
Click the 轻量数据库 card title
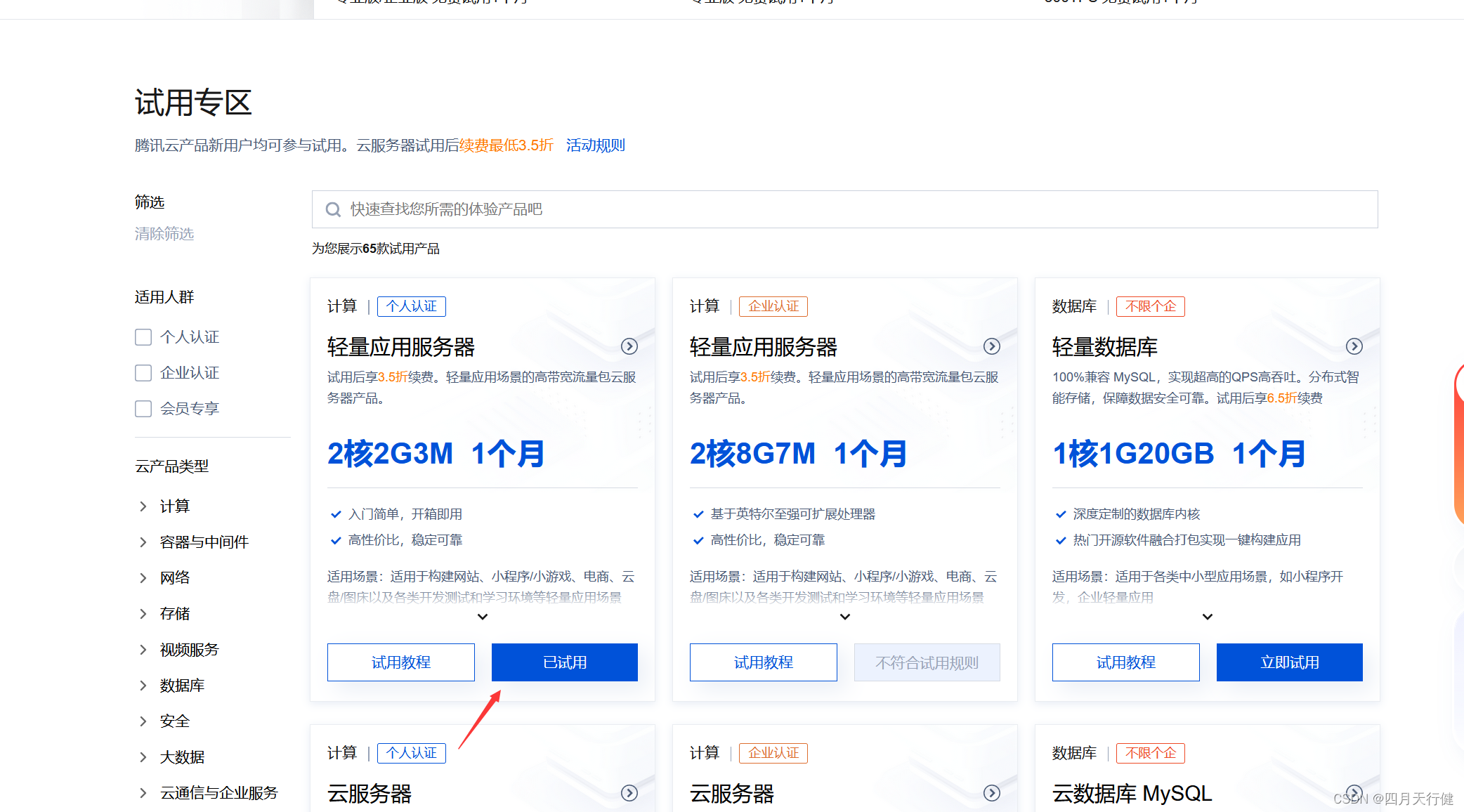point(1105,347)
